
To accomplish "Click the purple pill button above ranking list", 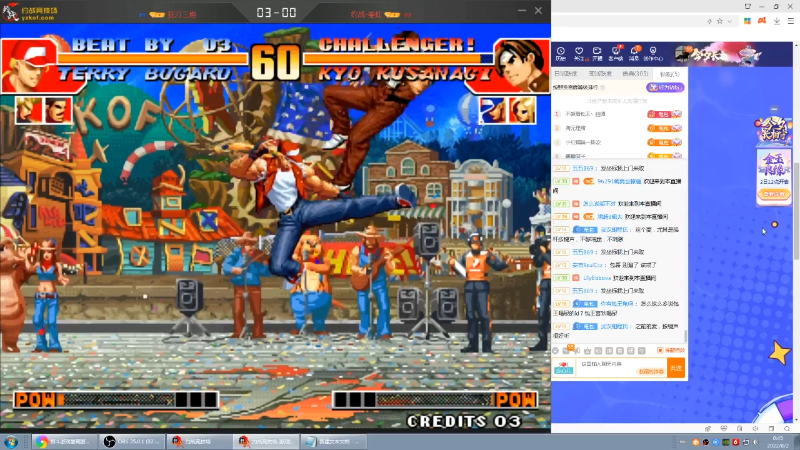I will (665, 87).
